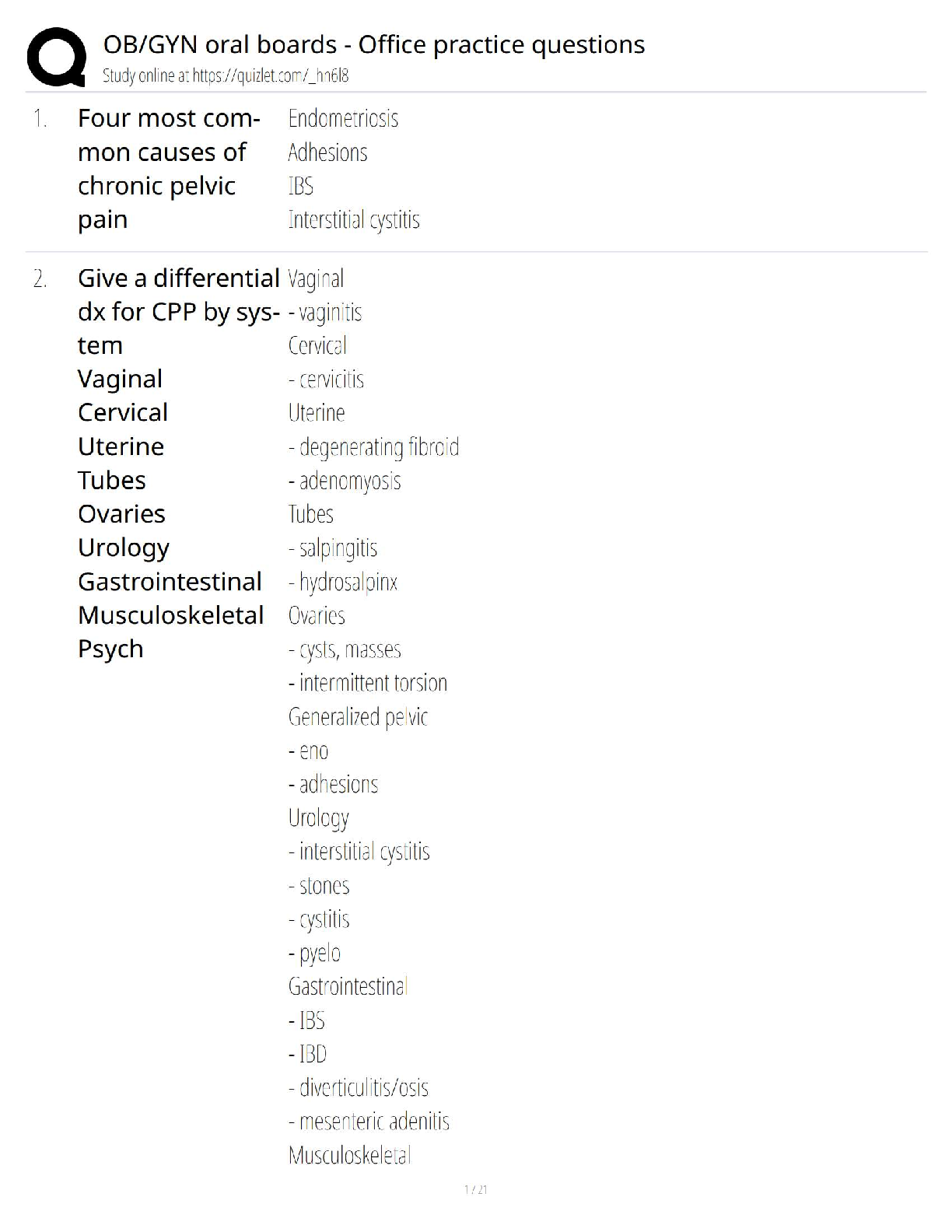Click the 'Generalized pelvic' answer heading
The height and width of the screenshot is (1232, 952).
[358, 717]
